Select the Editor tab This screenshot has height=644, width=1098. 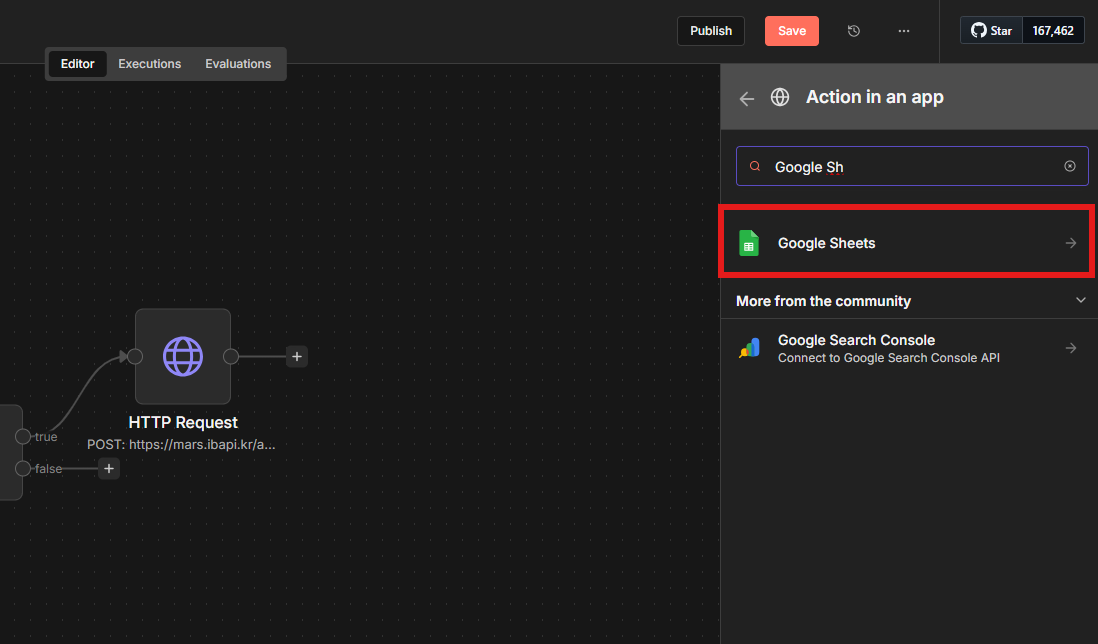tap(78, 64)
